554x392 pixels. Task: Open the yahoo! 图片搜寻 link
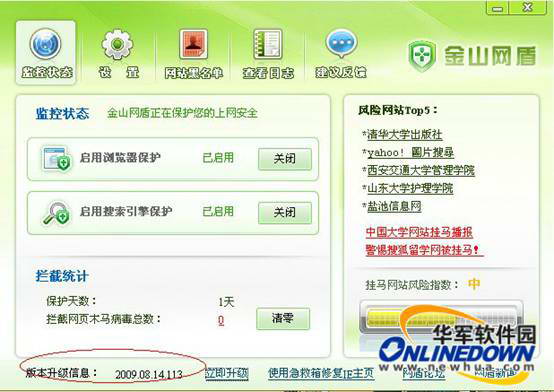pos(411,152)
